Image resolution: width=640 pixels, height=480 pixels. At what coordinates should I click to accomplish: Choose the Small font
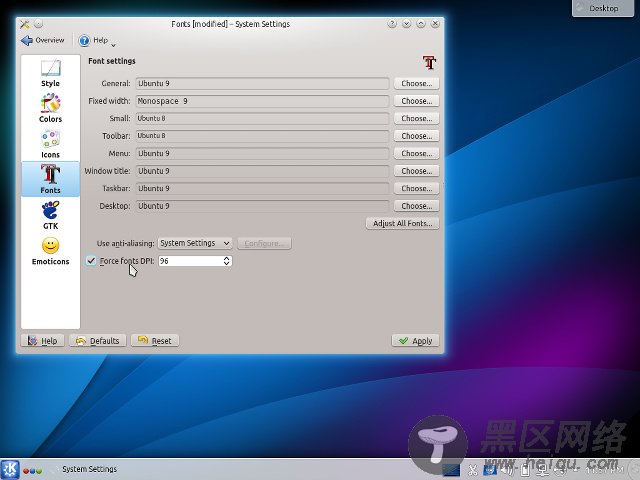416,118
